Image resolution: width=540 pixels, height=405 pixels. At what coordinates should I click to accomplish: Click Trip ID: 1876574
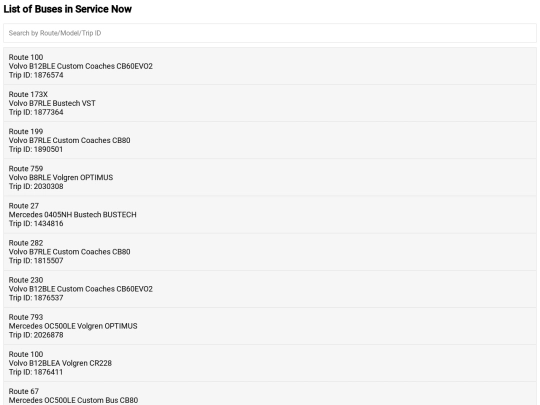click(36, 75)
